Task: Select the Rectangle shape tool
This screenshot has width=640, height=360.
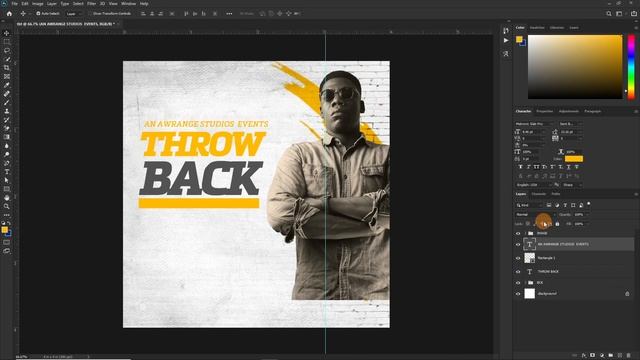Action: click(7, 189)
